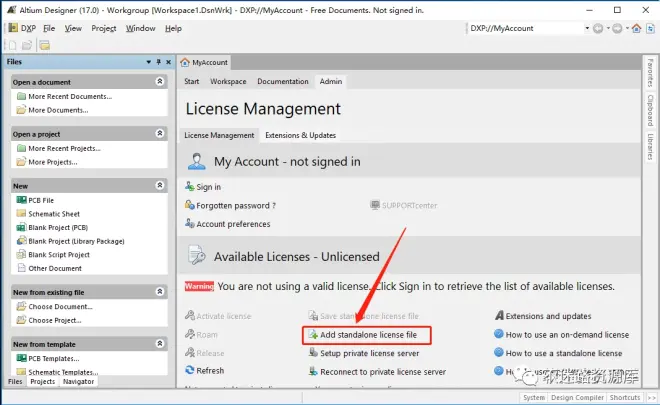The width and height of the screenshot is (660, 405).
Task: Open the Help menu
Action: pos(173,28)
